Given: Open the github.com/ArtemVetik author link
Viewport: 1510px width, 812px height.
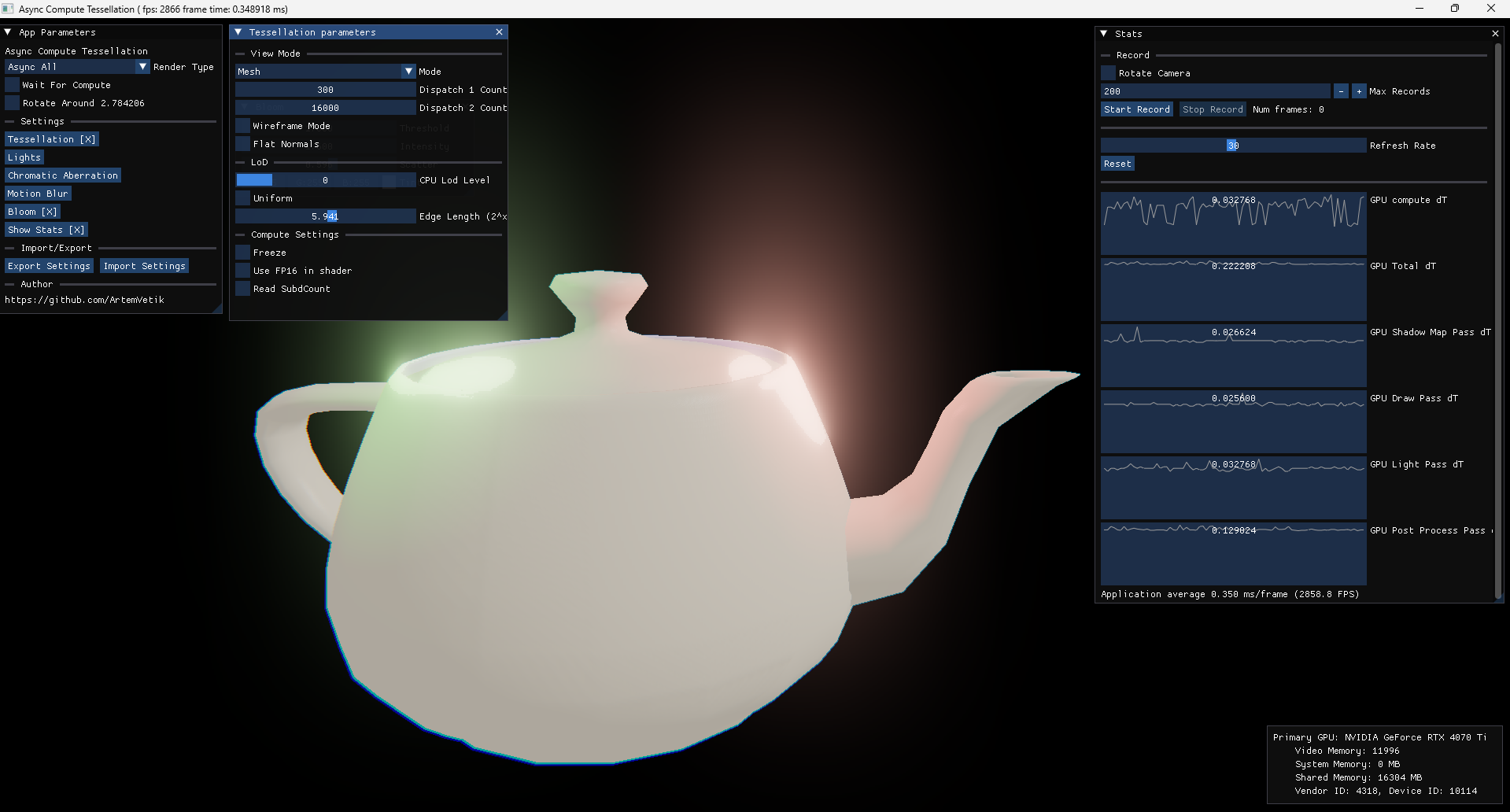Looking at the screenshot, I should point(84,300).
